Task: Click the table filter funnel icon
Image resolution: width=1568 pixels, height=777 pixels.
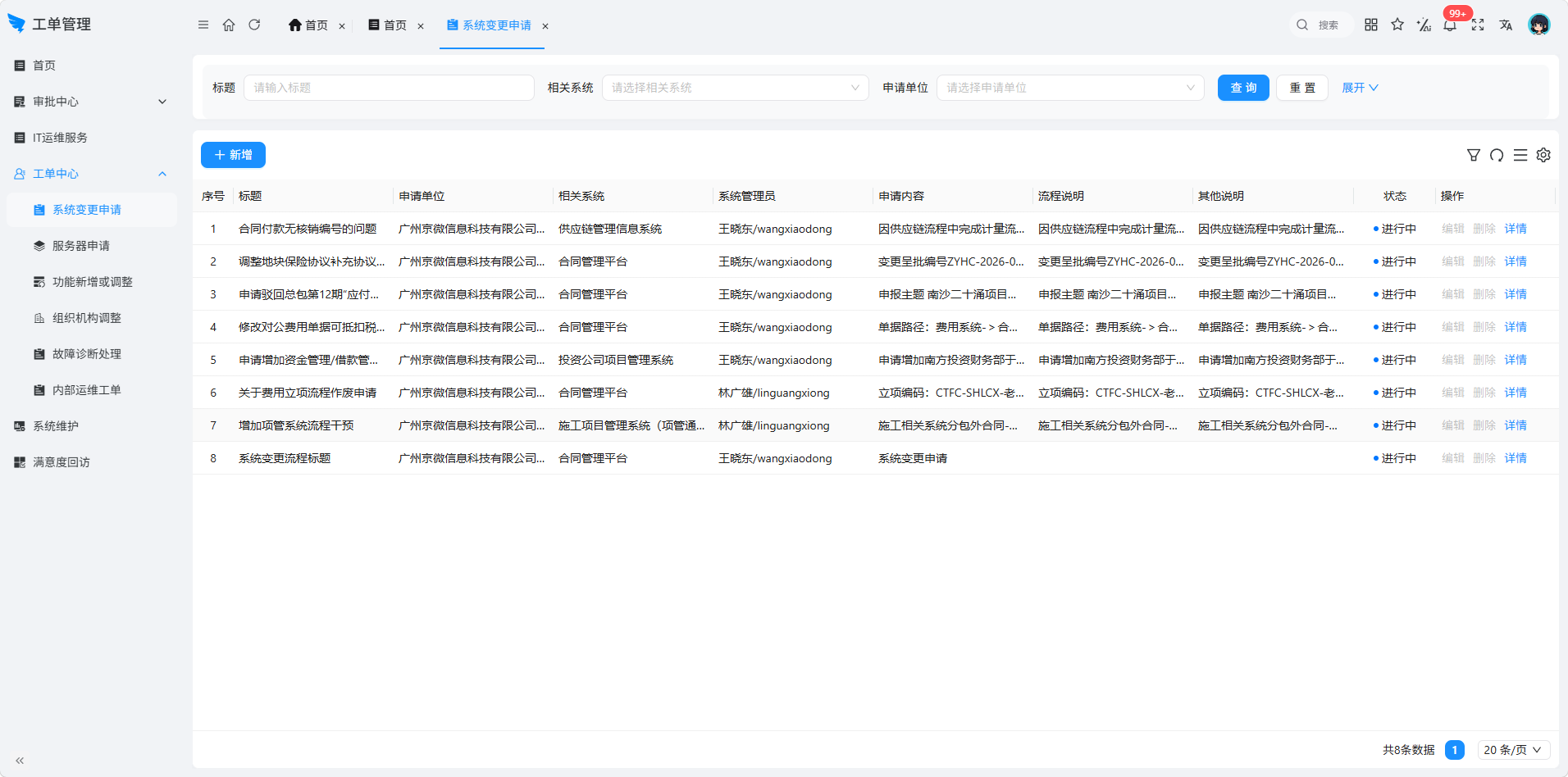Action: (1474, 155)
